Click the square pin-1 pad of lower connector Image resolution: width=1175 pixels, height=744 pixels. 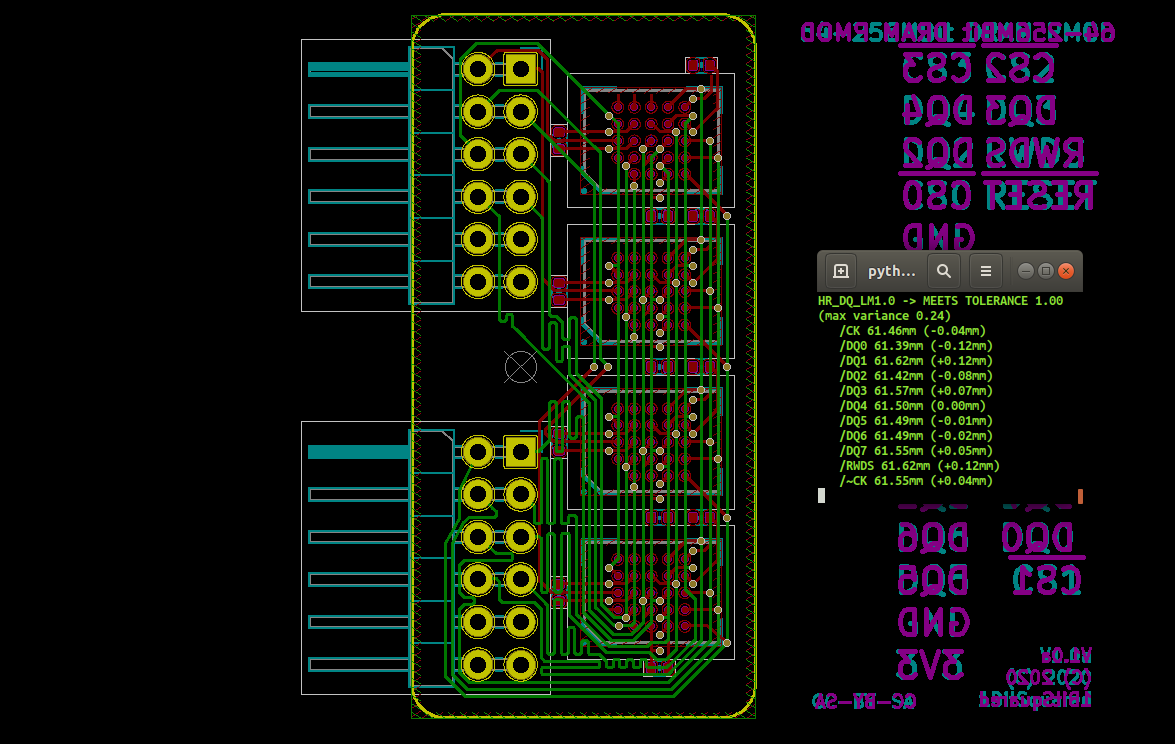pos(520,452)
